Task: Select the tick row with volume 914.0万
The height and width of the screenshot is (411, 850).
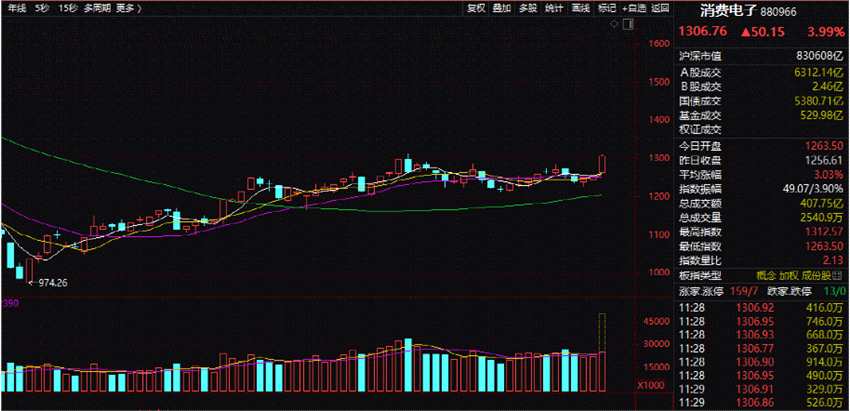Action: point(762,362)
